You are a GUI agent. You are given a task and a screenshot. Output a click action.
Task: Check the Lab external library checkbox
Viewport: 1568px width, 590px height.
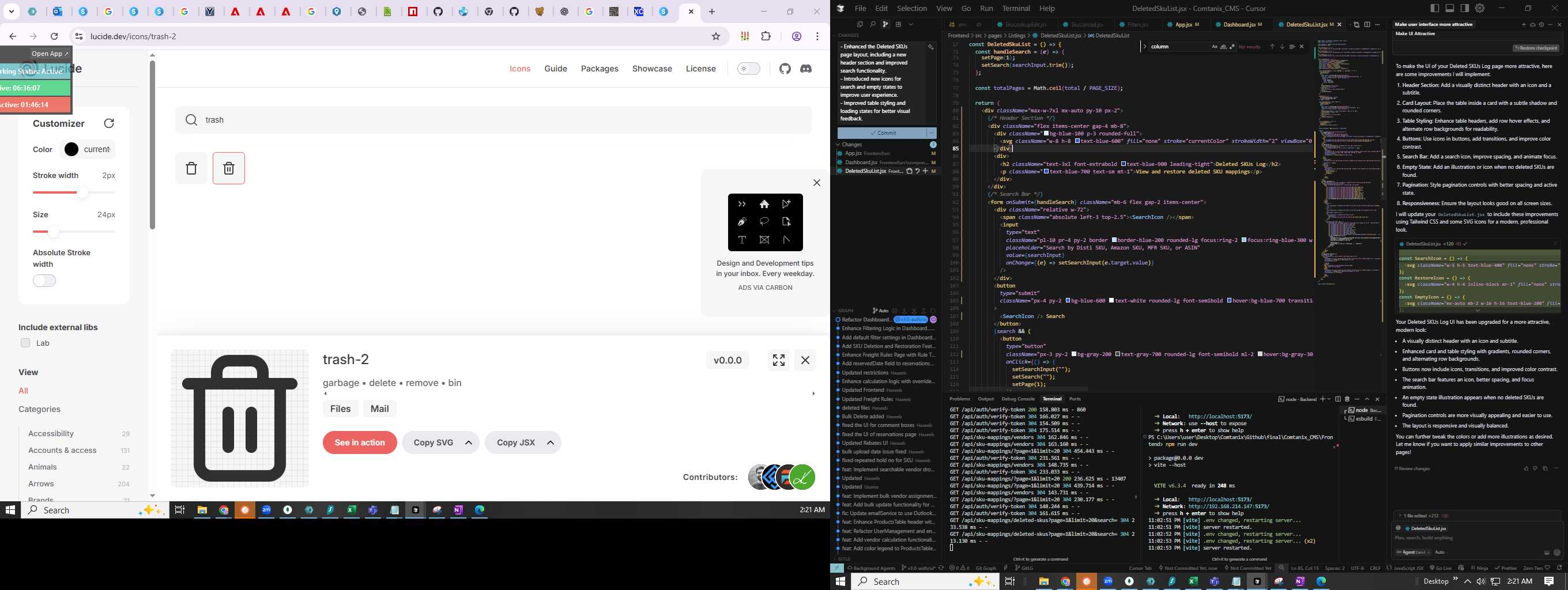point(25,343)
